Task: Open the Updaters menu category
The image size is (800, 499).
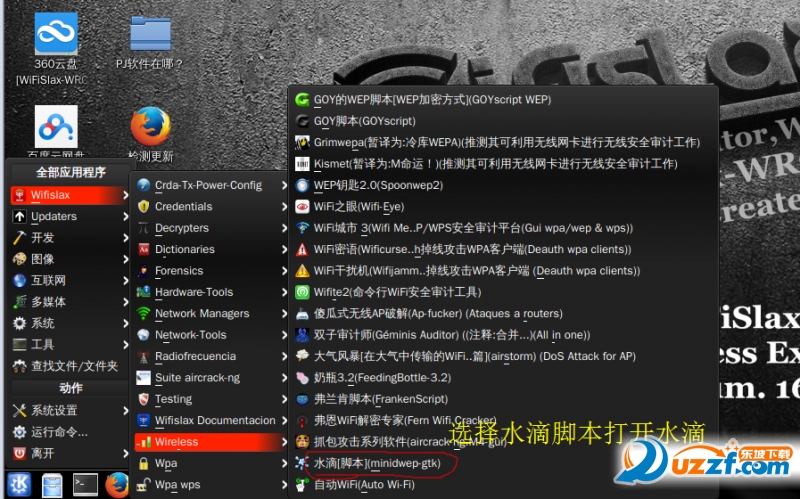Action: coord(69,216)
